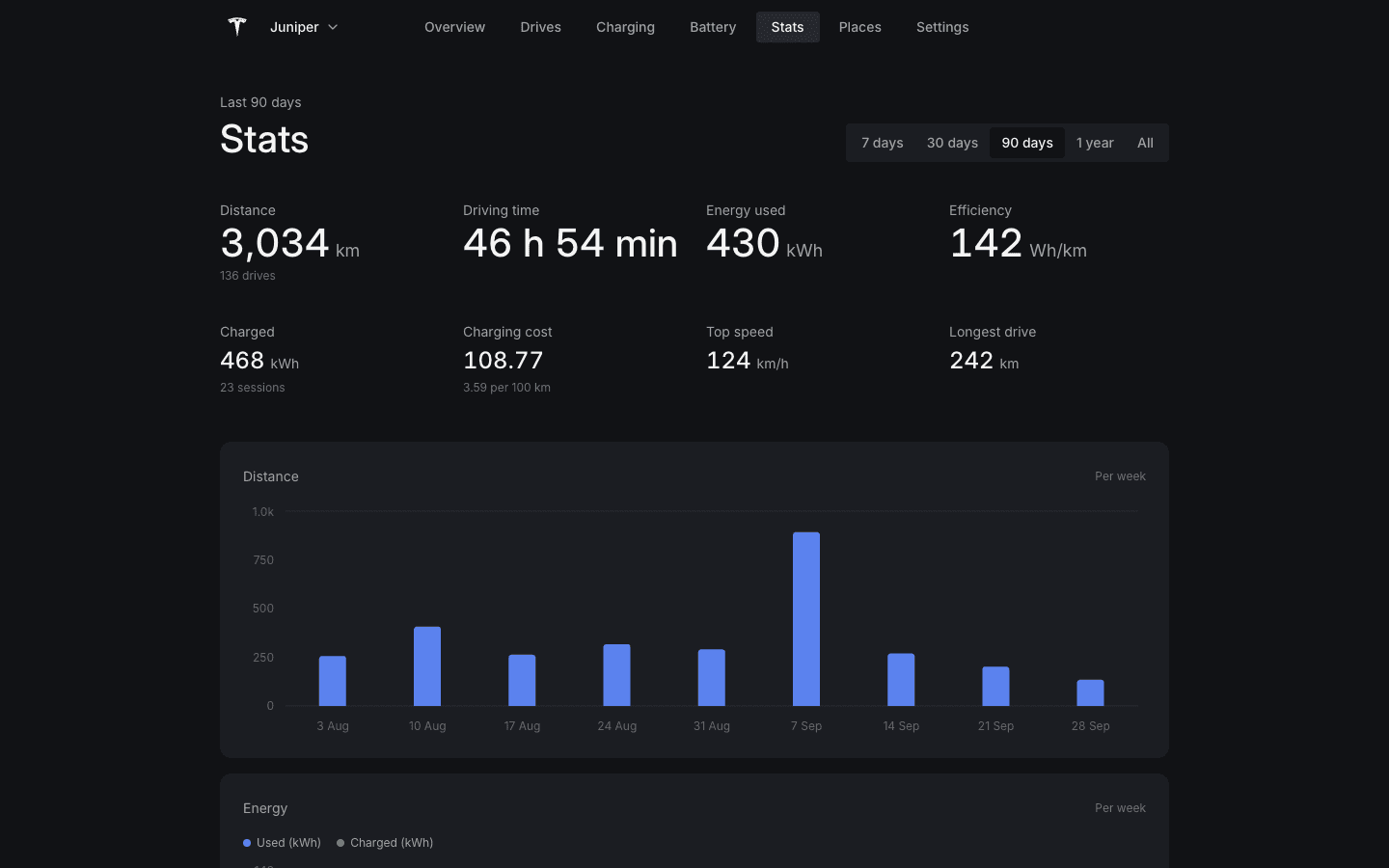Toggle the Used (kWh) legend entry

(282, 843)
